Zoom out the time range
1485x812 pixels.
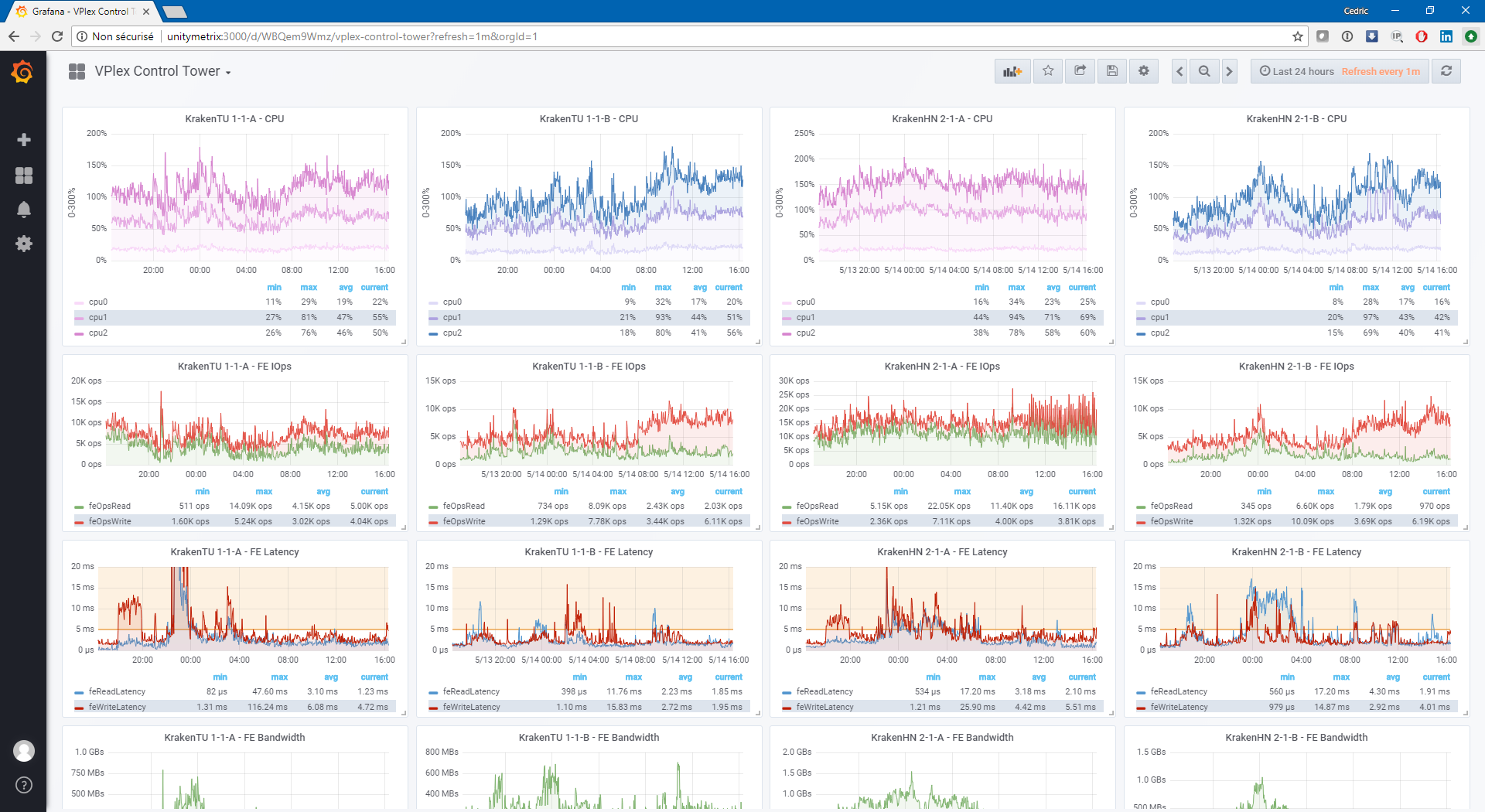click(x=1204, y=71)
